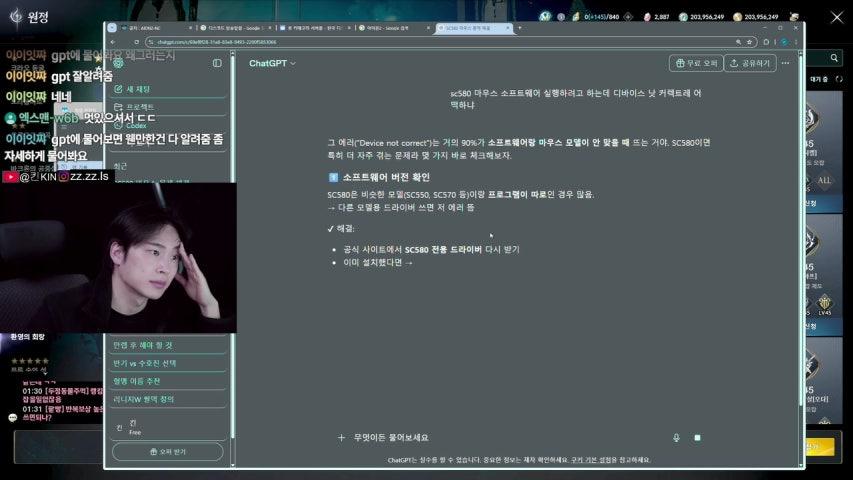Click the zoom magnifier icon in the address bar
The image size is (853, 480).
tap(738, 42)
